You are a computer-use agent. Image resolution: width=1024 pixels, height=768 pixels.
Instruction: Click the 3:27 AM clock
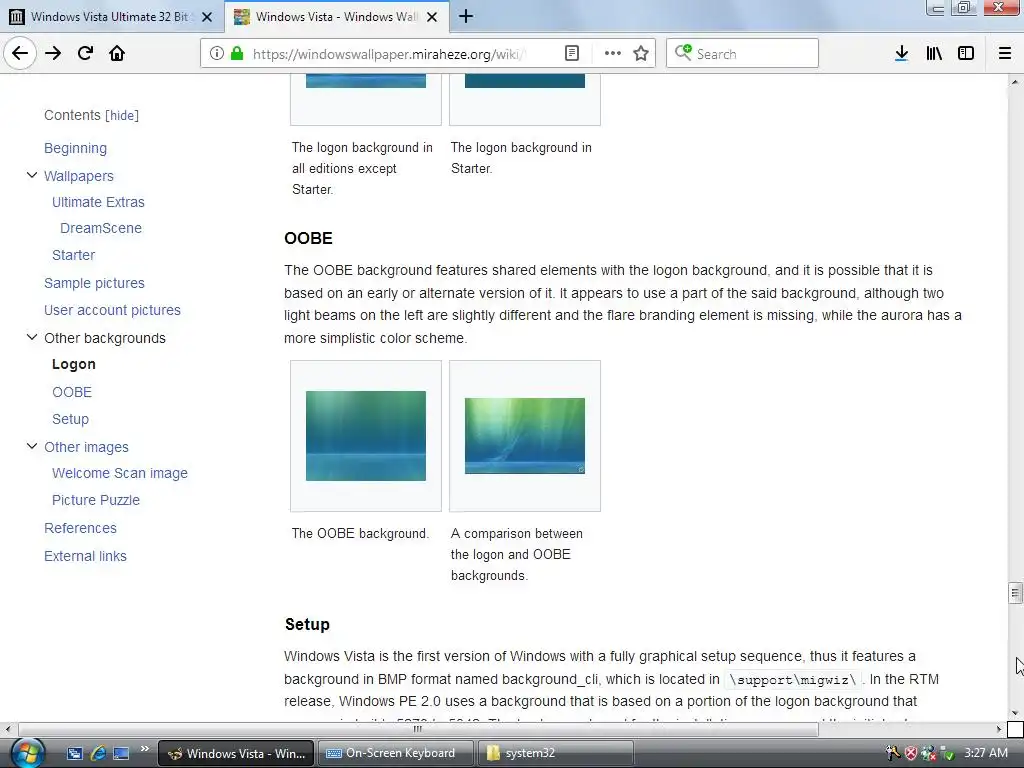click(x=985, y=753)
